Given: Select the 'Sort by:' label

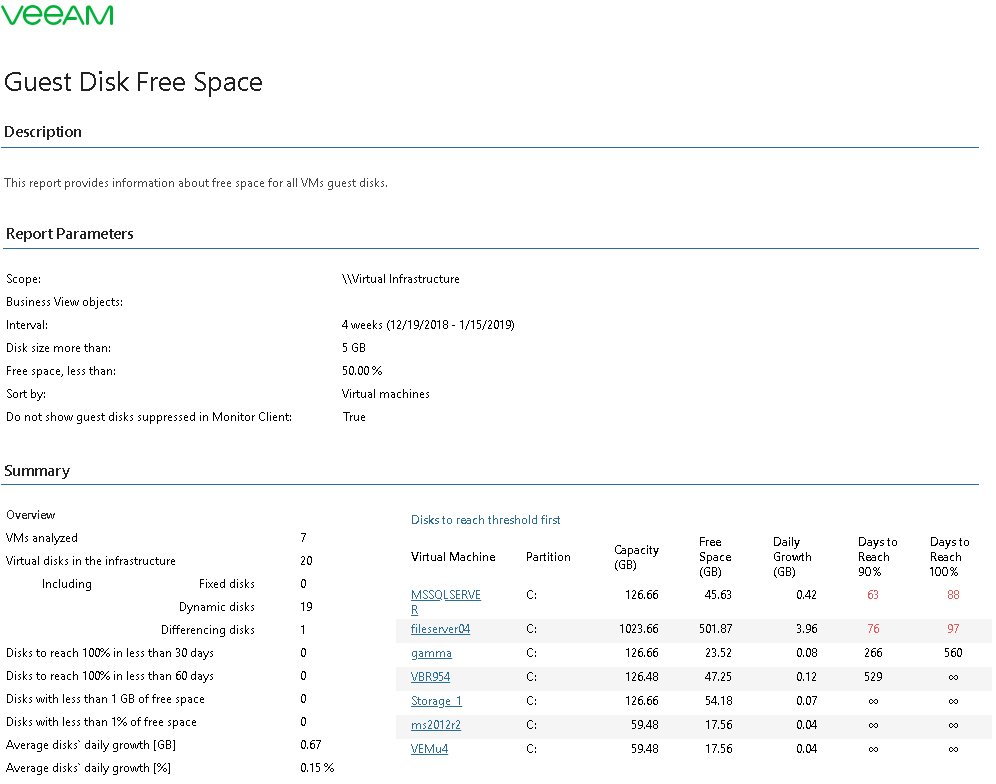Looking at the screenshot, I should tap(26, 394).
